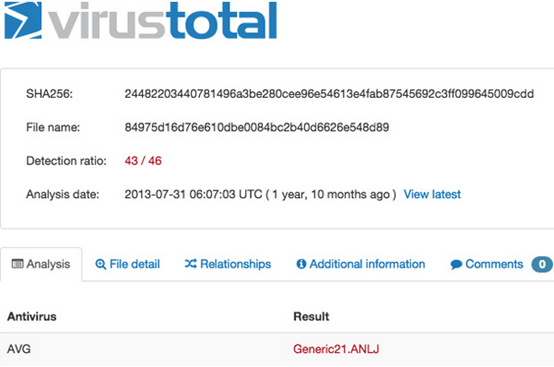Screen dimensions: 554x367
Task: Follow the View latest link
Action: (432, 194)
